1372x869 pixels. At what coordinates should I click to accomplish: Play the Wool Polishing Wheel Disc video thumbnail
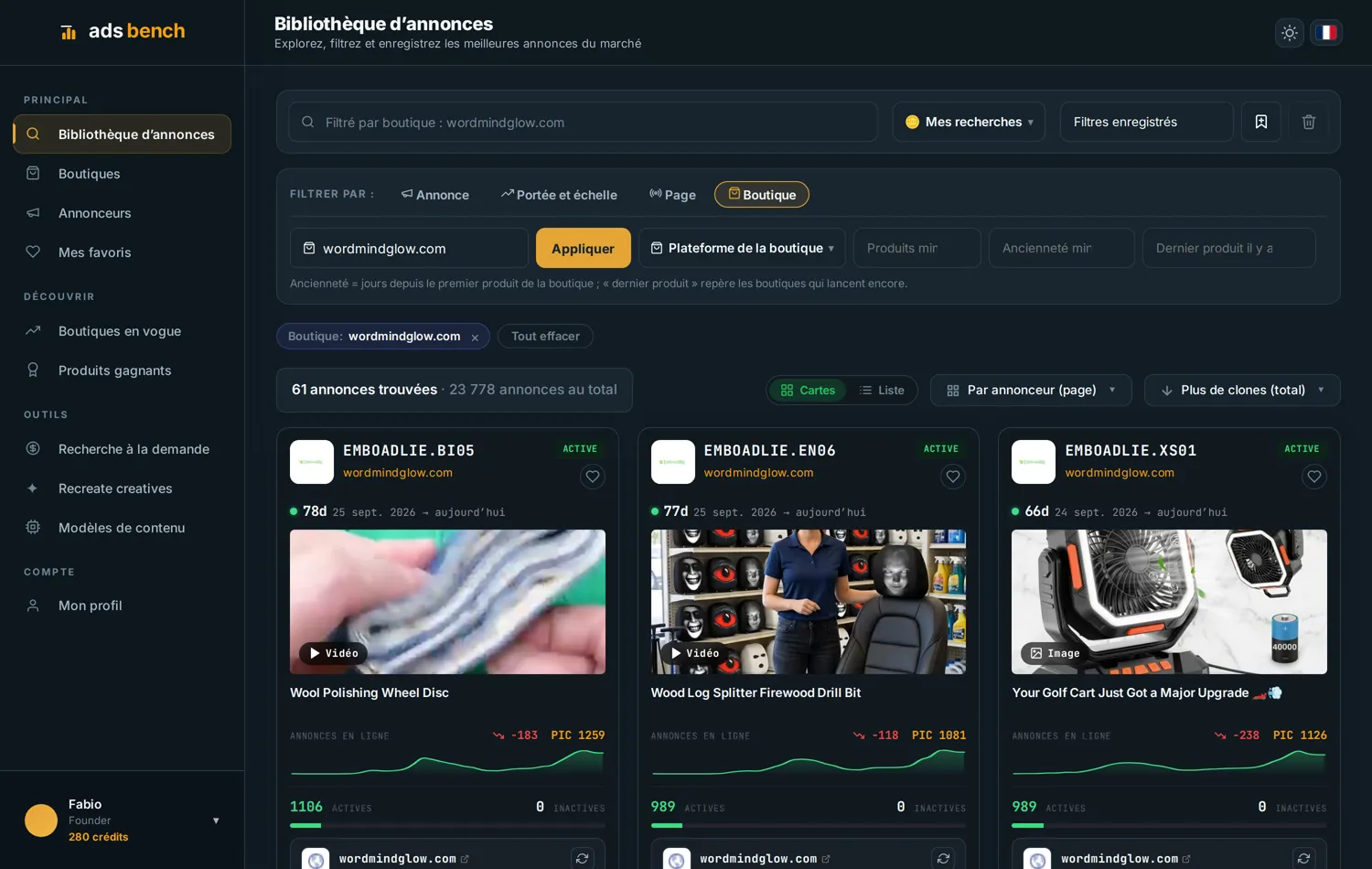pyautogui.click(x=447, y=602)
